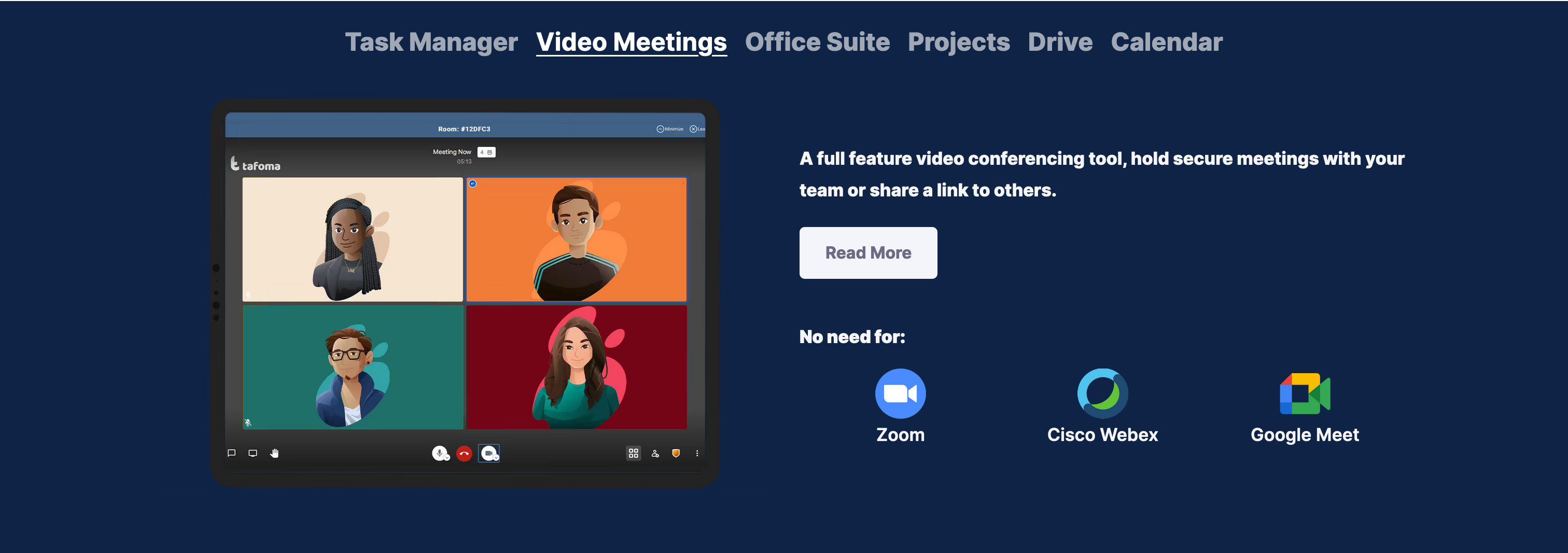This screenshot has width=1568, height=553.
Task: Expand camera device options chevron
Action: point(496,458)
